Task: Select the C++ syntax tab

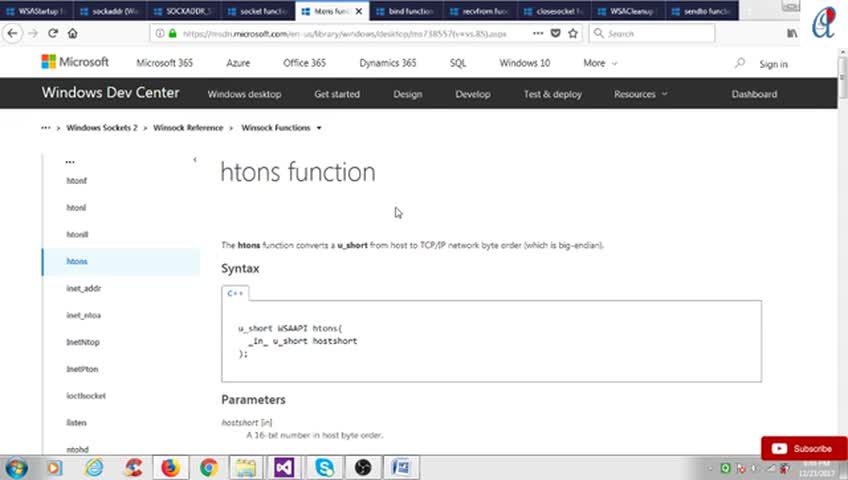Action: [x=235, y=293]
